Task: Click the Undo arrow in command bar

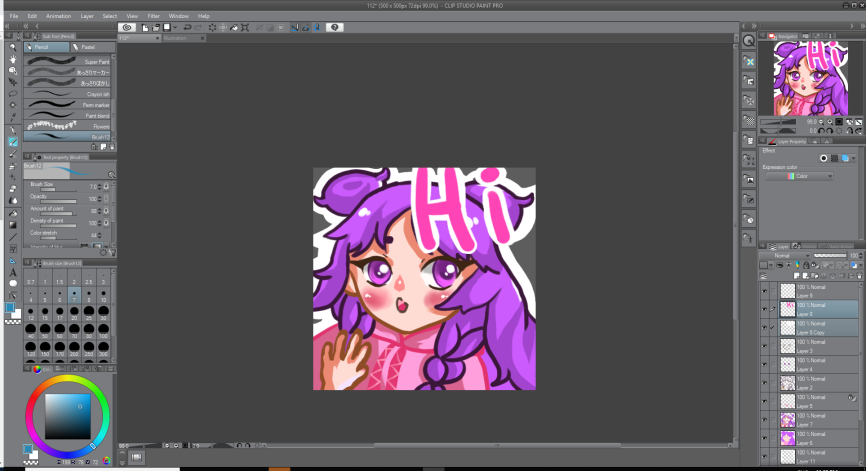Action: tap(187, 27)
